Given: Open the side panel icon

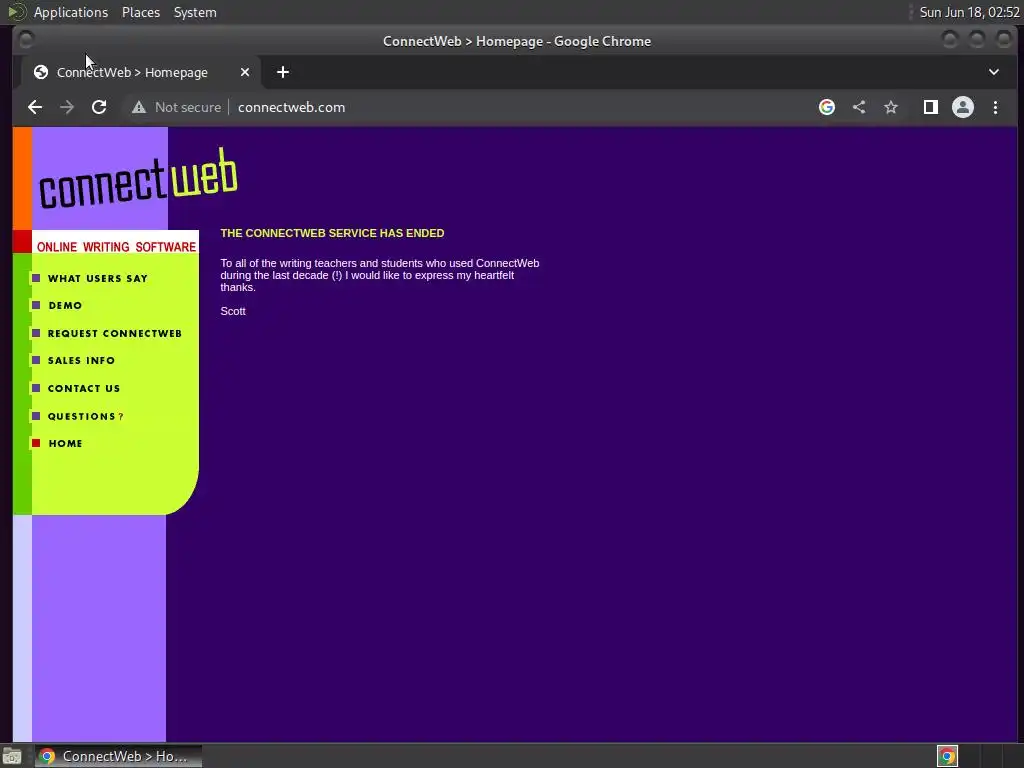Looking at the screenshot, I should [x=931, y=107].
